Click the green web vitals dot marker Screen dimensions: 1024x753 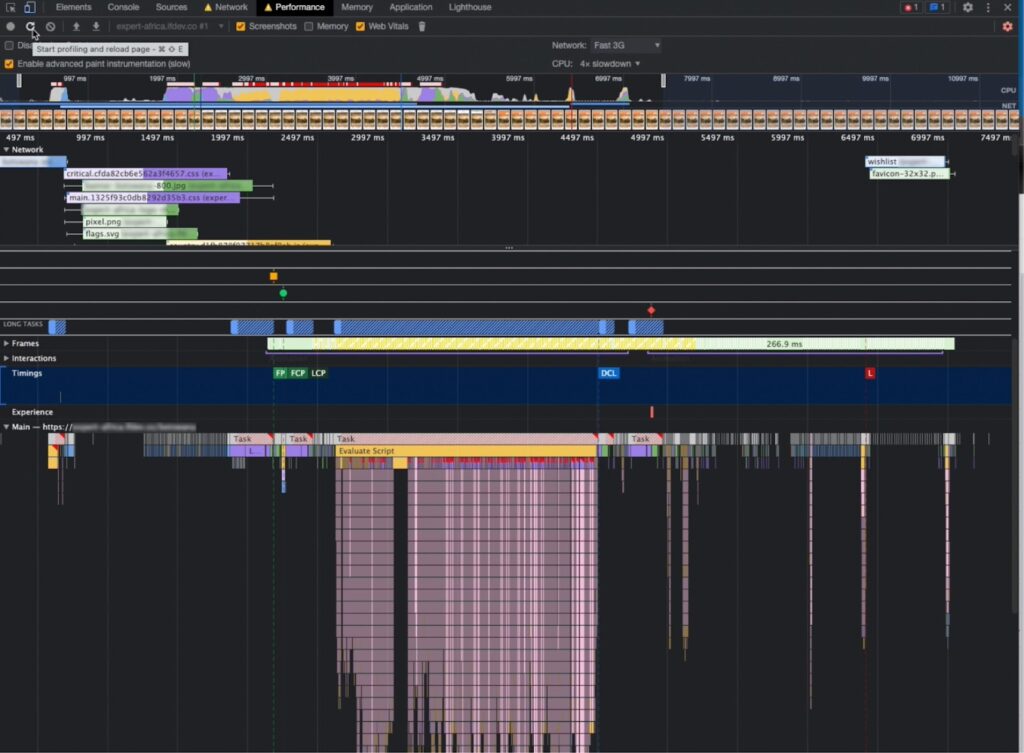click(283, 294)
